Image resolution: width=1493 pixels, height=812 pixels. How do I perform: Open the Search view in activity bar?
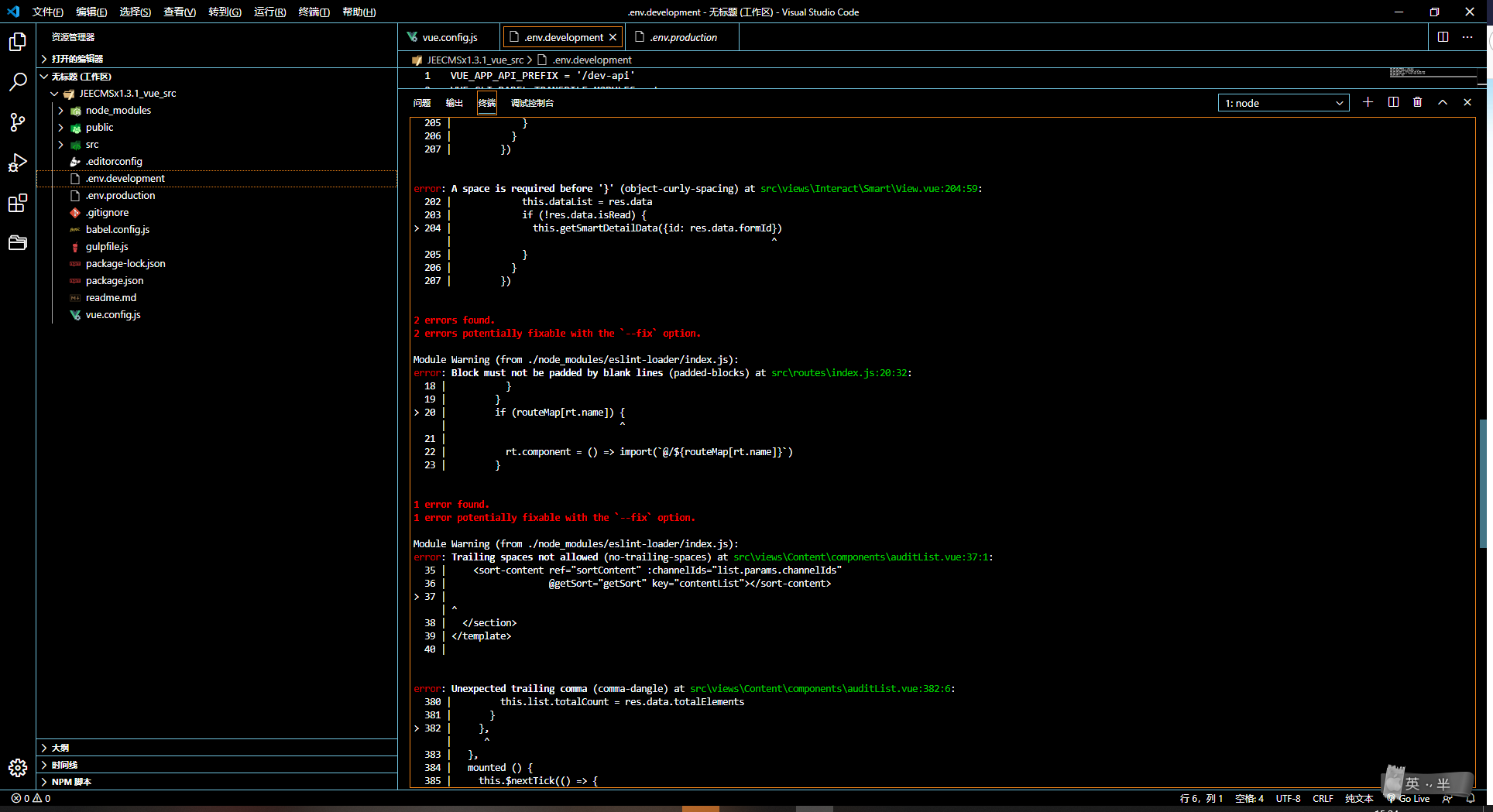coord(18,81)
